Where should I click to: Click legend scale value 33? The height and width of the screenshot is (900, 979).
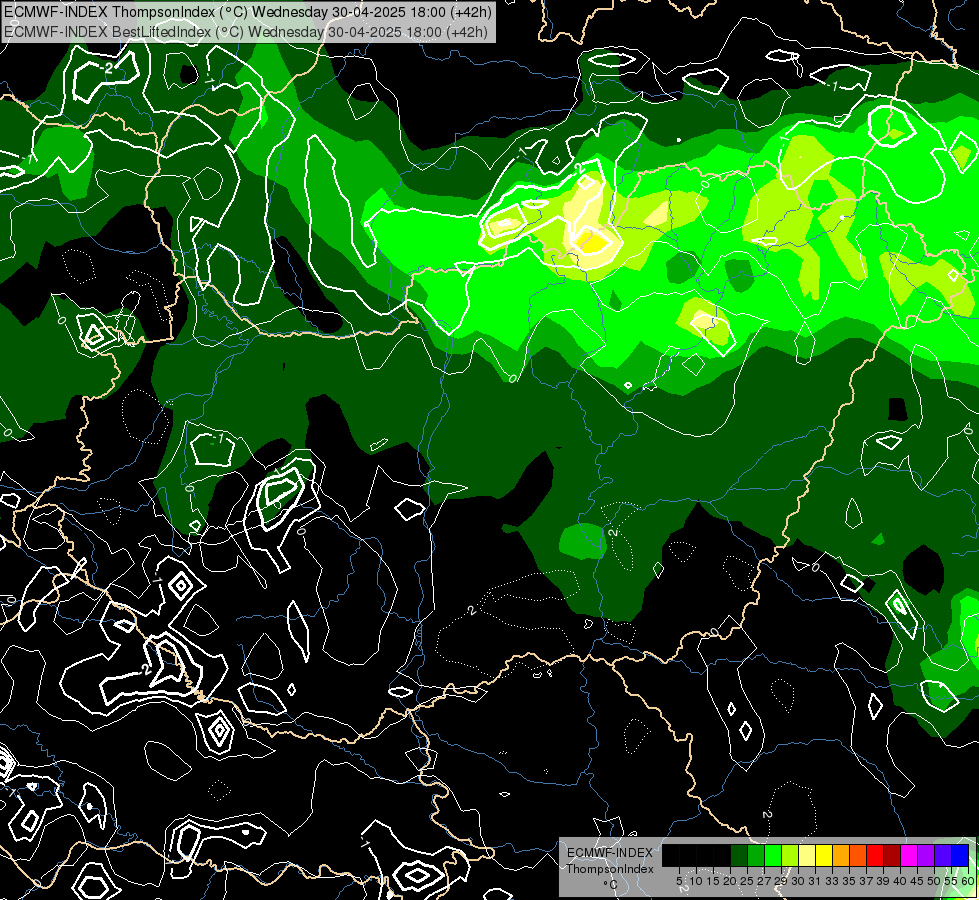[832, 881]
